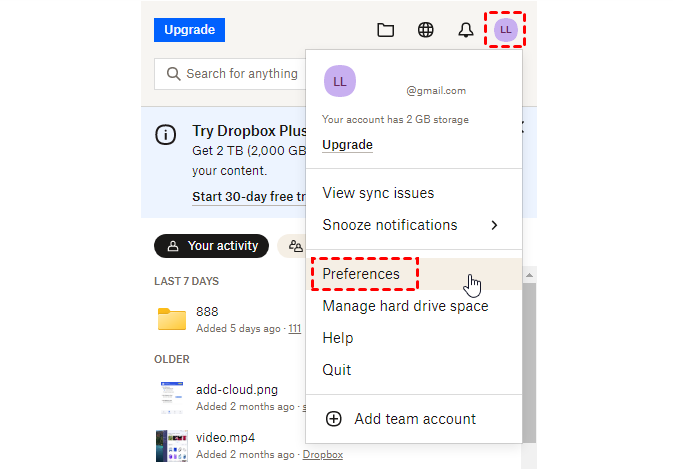
Task: Follow the 111 location link
Action: click(x=294, y=329)
